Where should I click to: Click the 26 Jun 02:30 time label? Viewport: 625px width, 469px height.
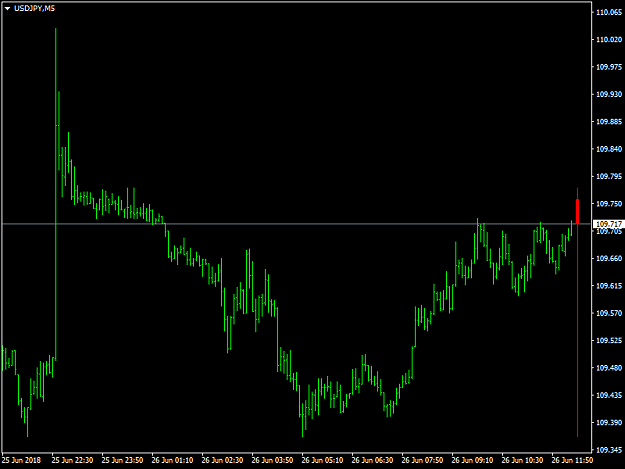pyautogui.click(x=222, y=460)
